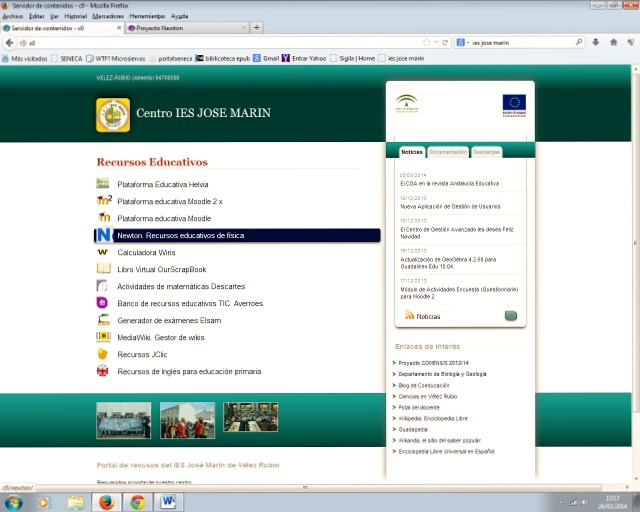This screenshot has width=640, height=512.
Task: Close the Servidor de contenidos tab
Action: (x=119, y=28)
